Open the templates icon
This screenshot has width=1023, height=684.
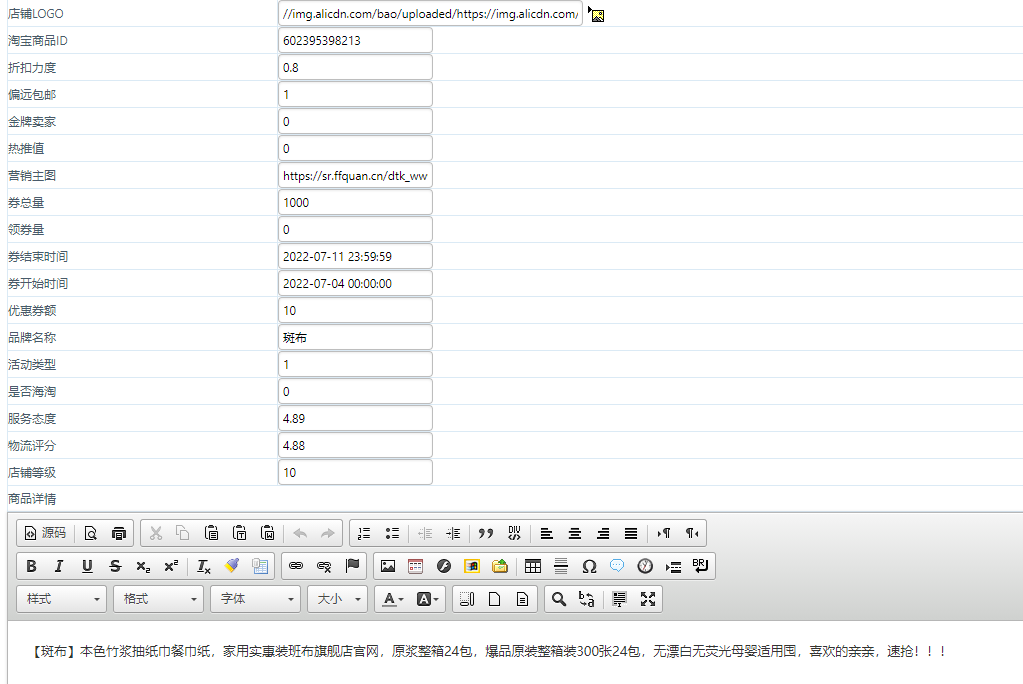523,599
